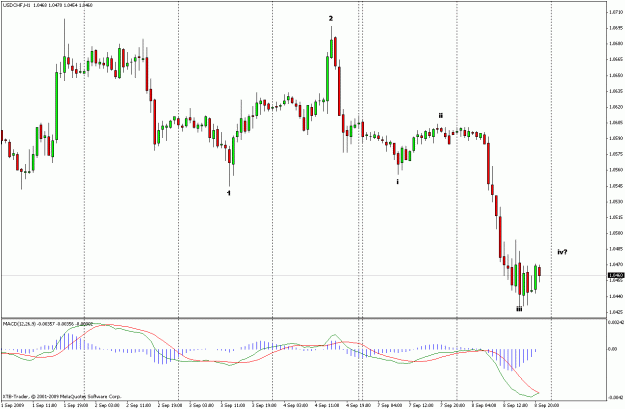Click the "2 Sep 03:00" time axis label
This screenshot has width=625, height=409.
(x=108, y=405)
